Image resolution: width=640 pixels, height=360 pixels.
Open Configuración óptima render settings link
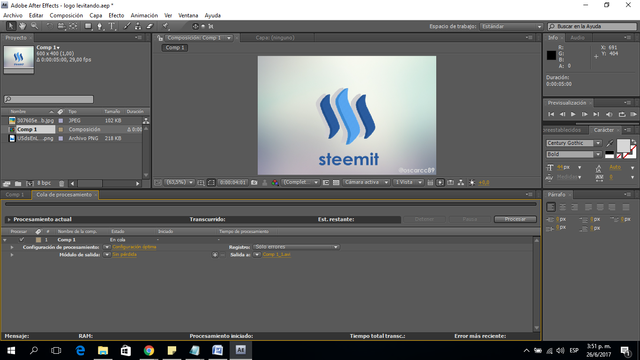pos(134,247)
